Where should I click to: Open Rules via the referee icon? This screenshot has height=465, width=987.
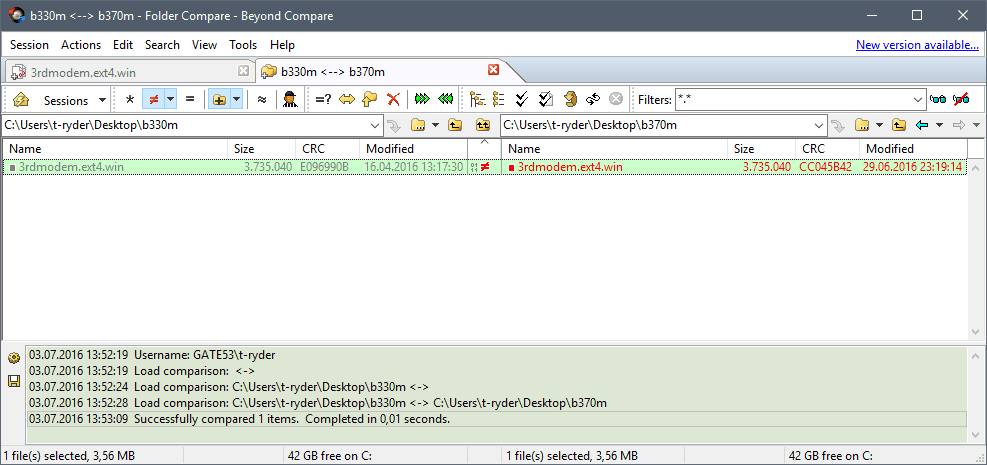[x=290, y=99]
